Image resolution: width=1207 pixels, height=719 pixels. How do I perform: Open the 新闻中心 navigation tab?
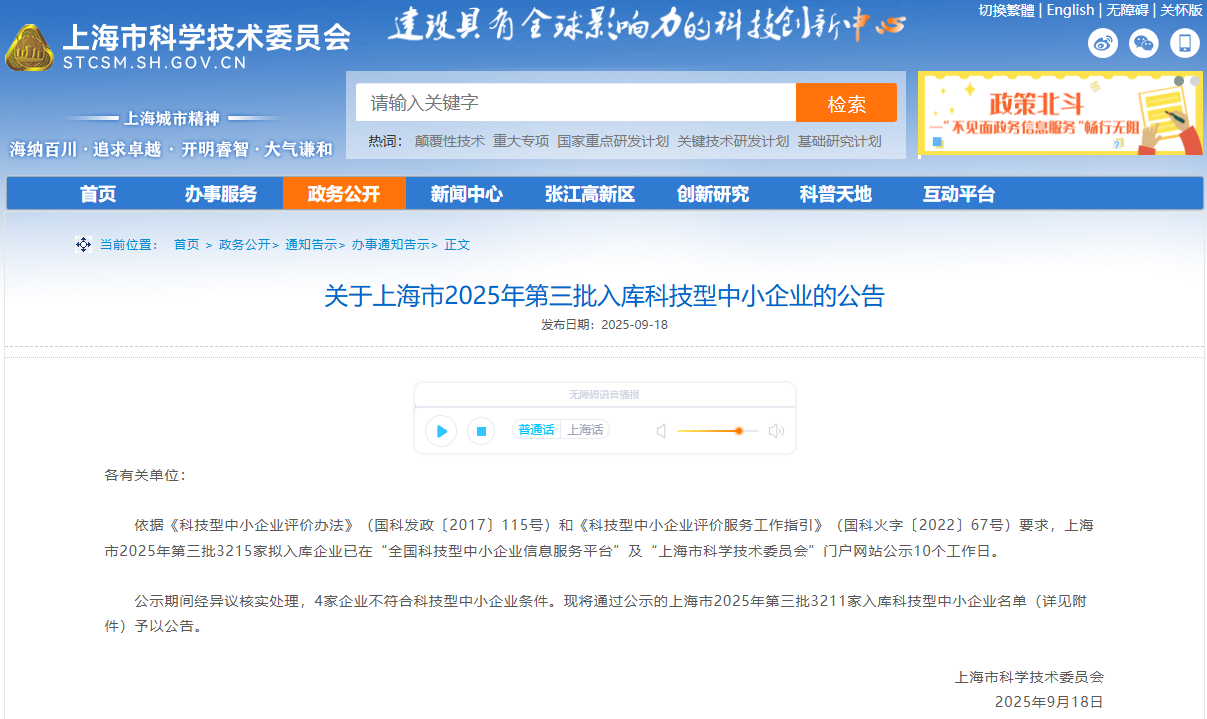click(463, 194)
